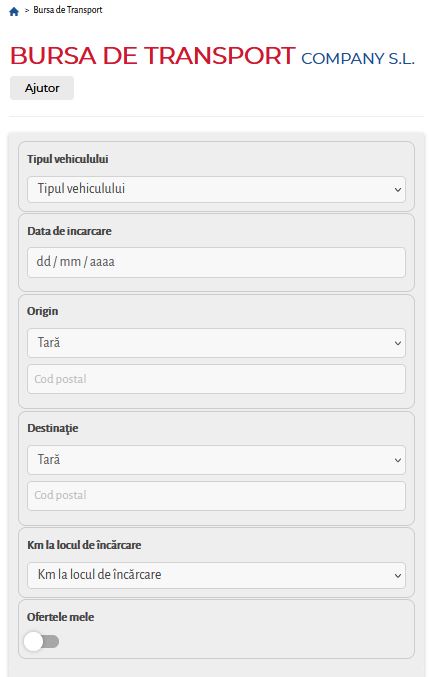Toggle the Ofertele mele switch
Screen dimensions: 436x677
[x=41, y=641]
